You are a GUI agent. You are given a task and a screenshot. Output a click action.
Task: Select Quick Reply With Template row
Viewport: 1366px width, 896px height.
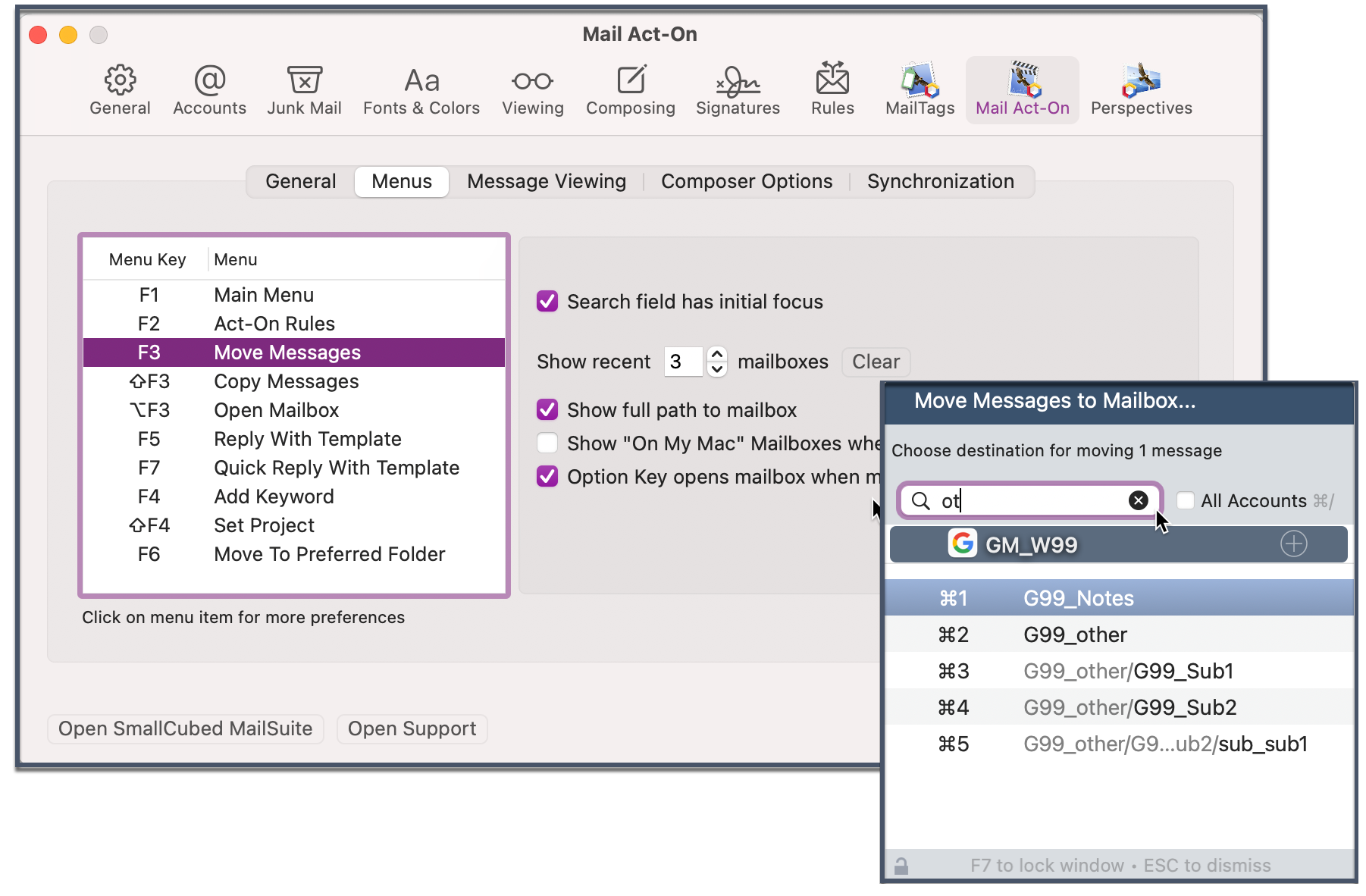tap(294, 468)
